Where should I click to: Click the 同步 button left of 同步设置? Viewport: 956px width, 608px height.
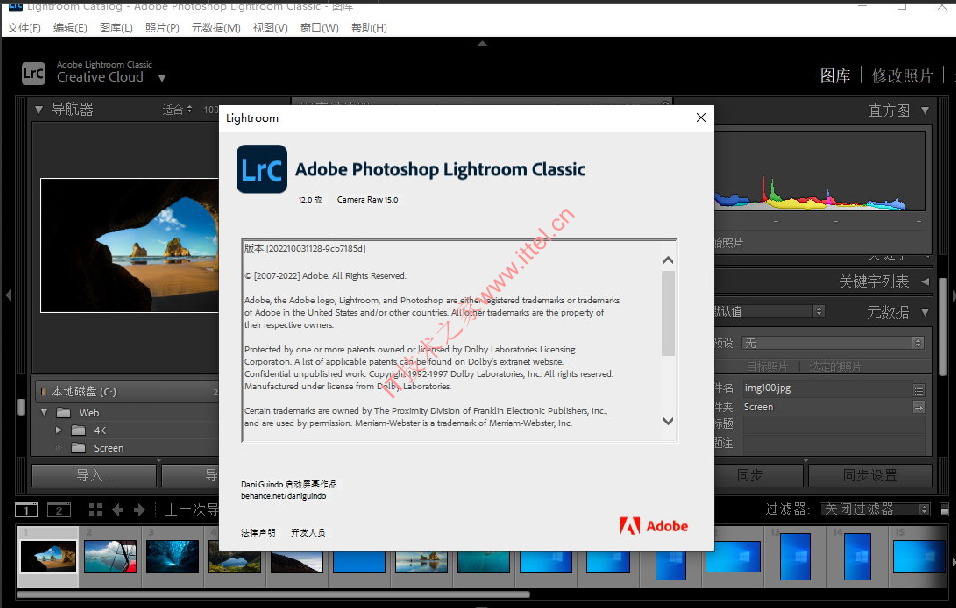pos(758,475)
